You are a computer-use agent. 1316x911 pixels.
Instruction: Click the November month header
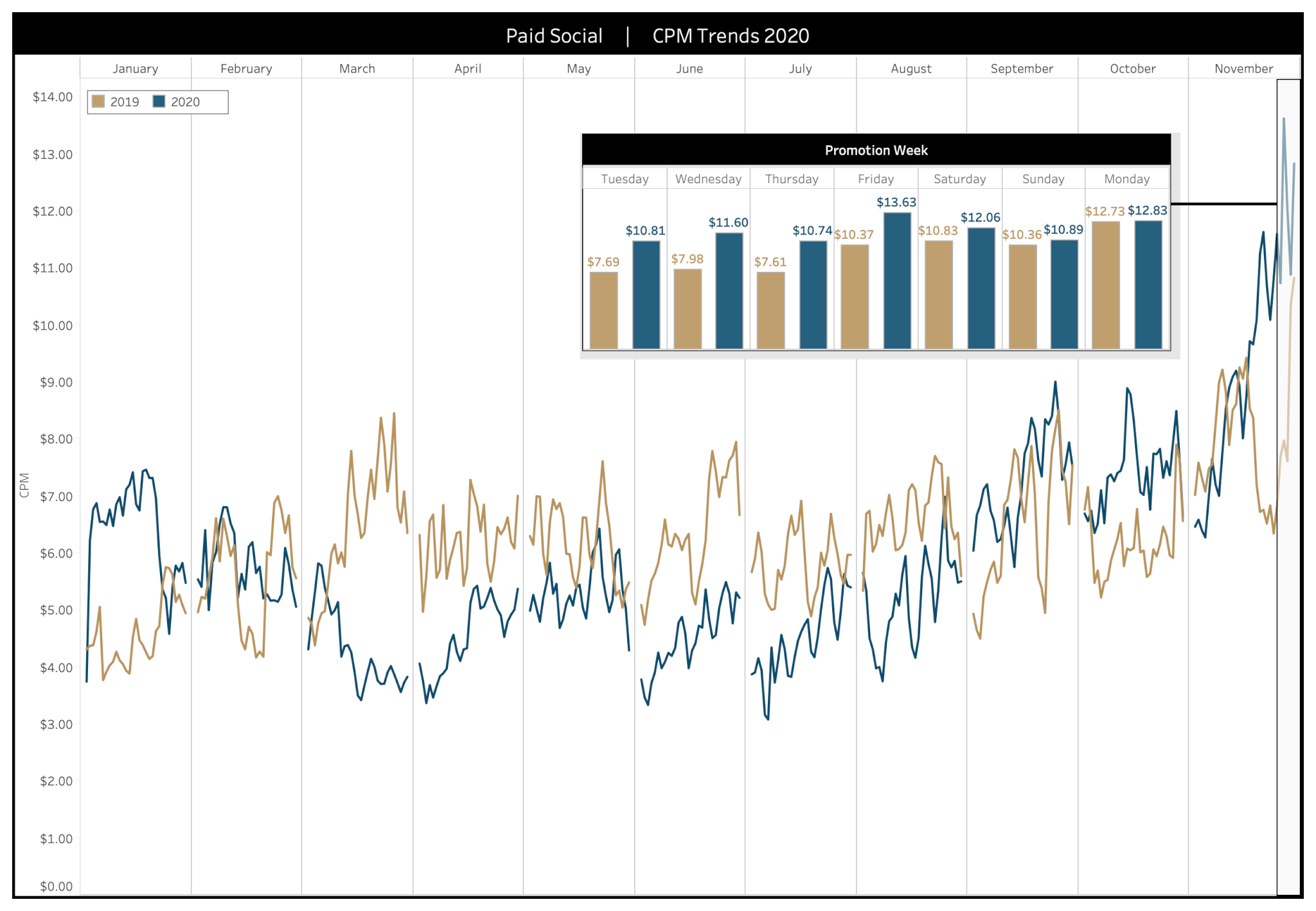tap(1243, 69)
